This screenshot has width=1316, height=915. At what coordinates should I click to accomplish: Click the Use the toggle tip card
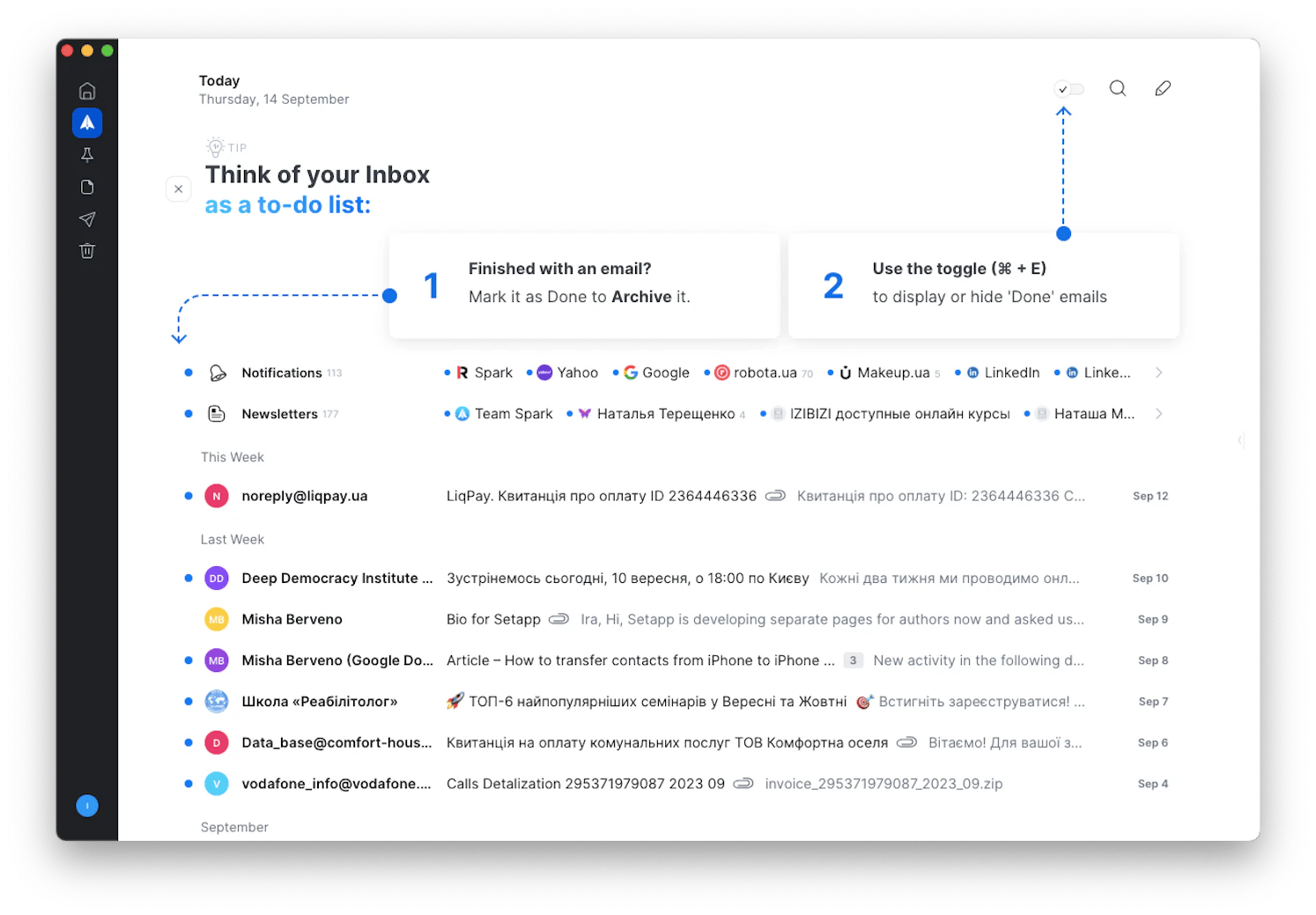(984, 285)
